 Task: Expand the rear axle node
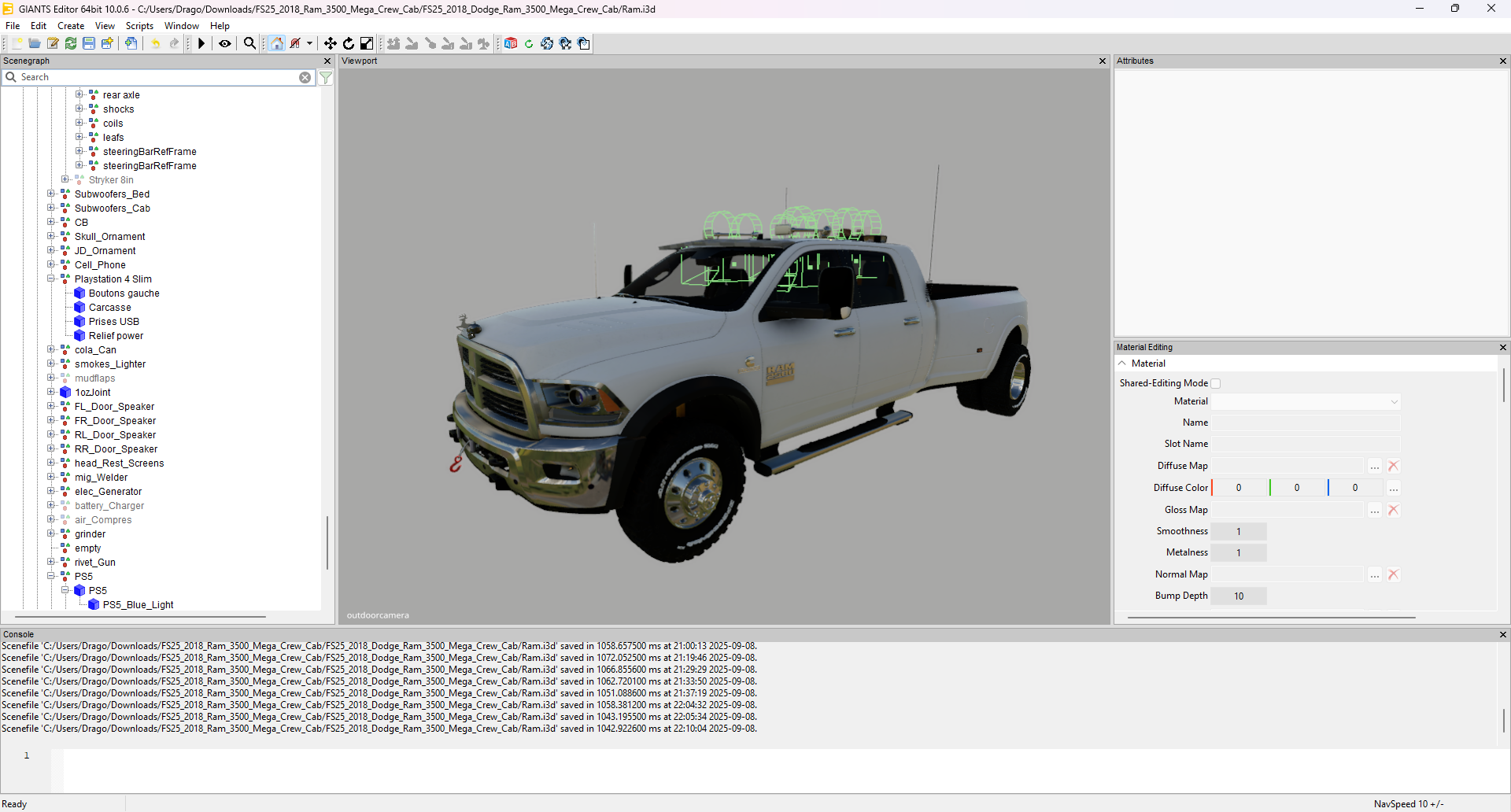coord(79,94)
